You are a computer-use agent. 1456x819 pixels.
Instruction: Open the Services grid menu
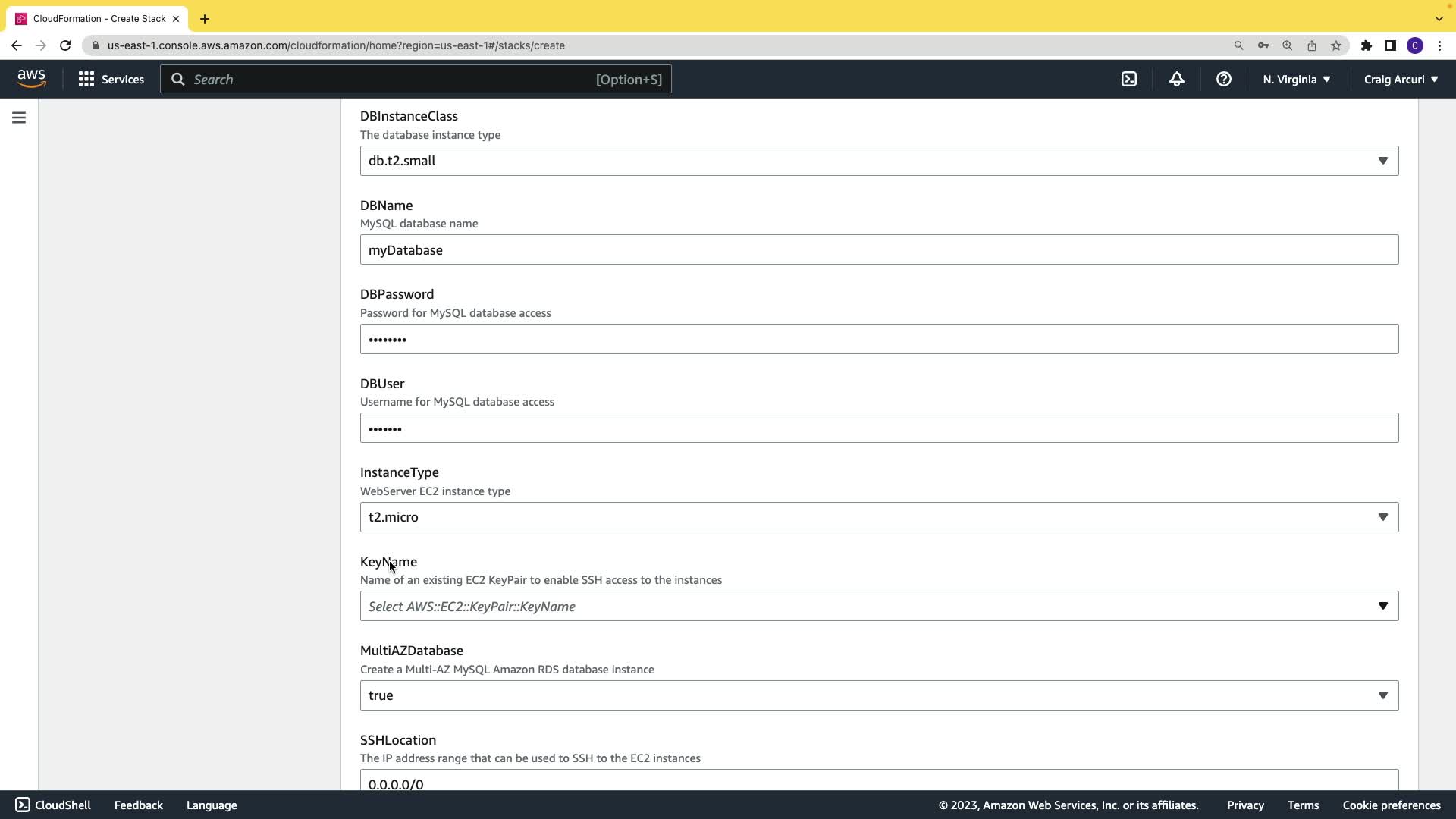111,79
